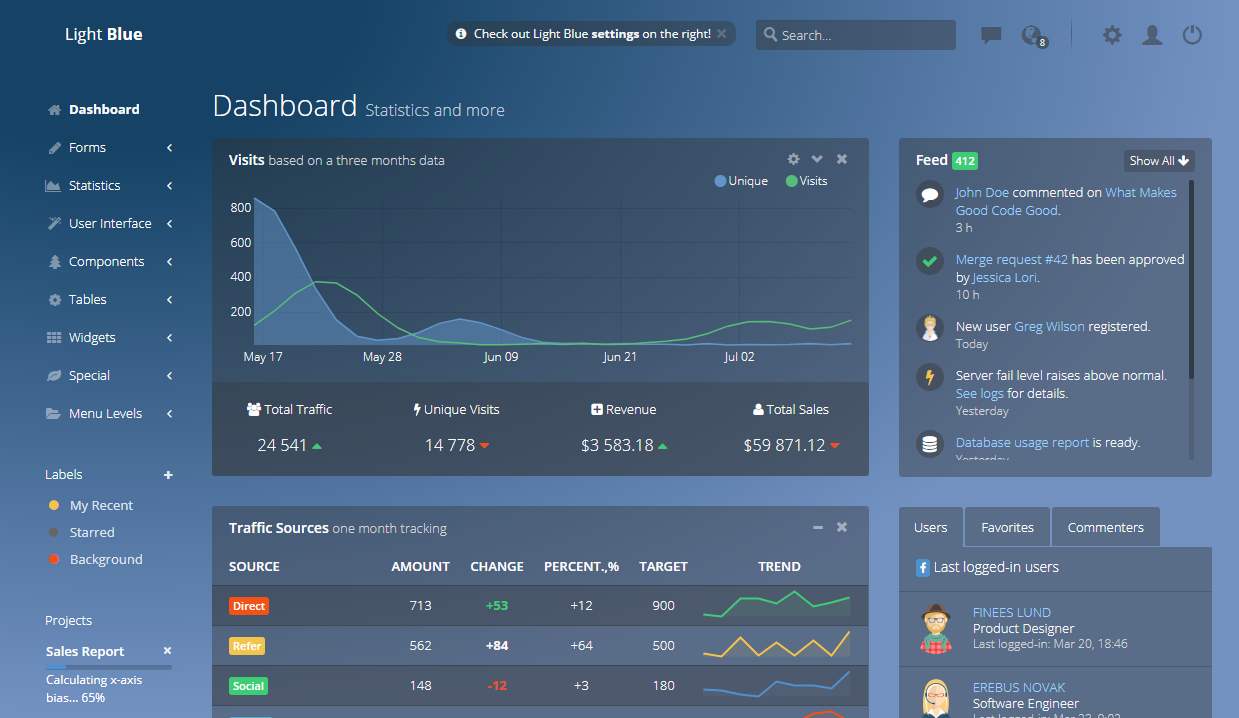1239x718 pixels.
Task: Click the Sales Report progress bar
Action: click(108, 667)
